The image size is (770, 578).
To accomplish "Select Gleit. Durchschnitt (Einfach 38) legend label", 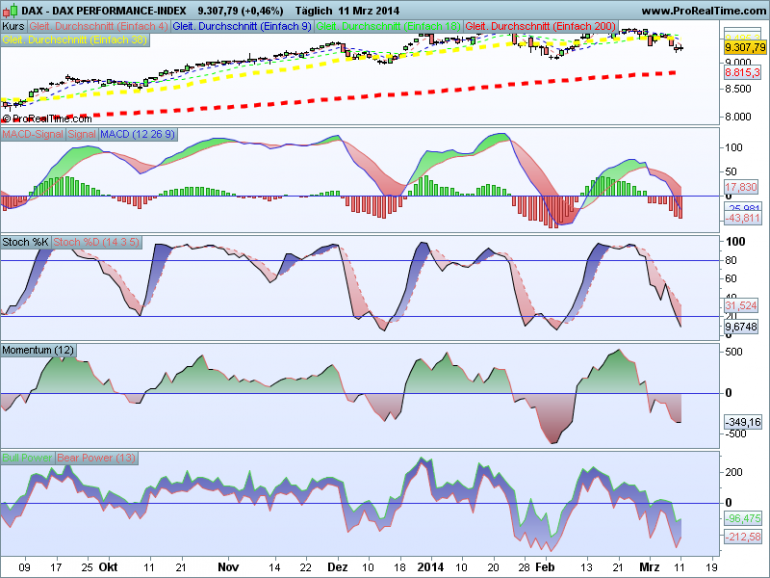I will click(75, 40).
